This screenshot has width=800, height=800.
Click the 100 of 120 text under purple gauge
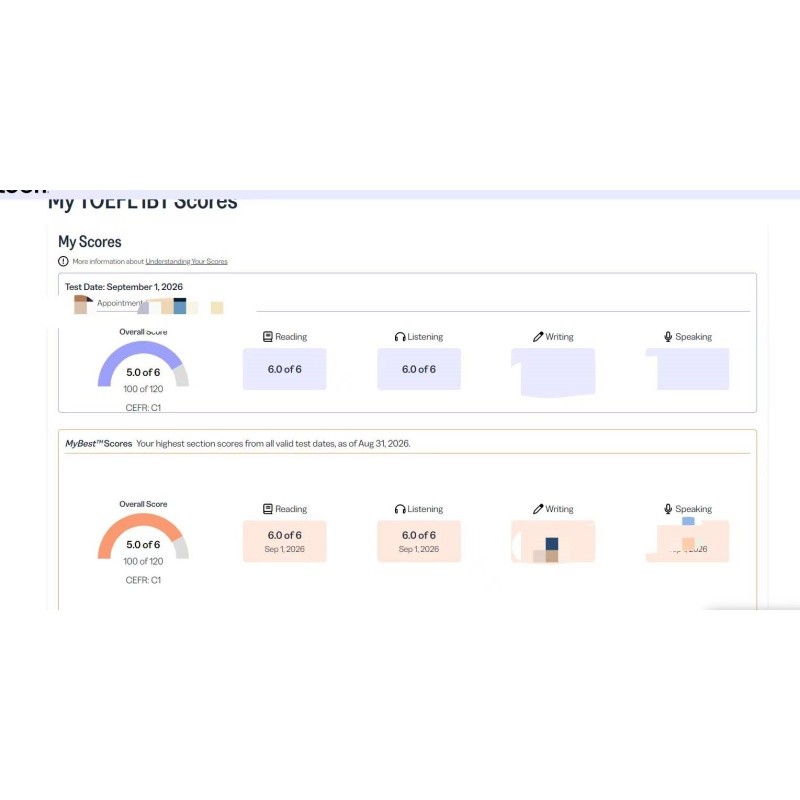(x=143, y=389)
